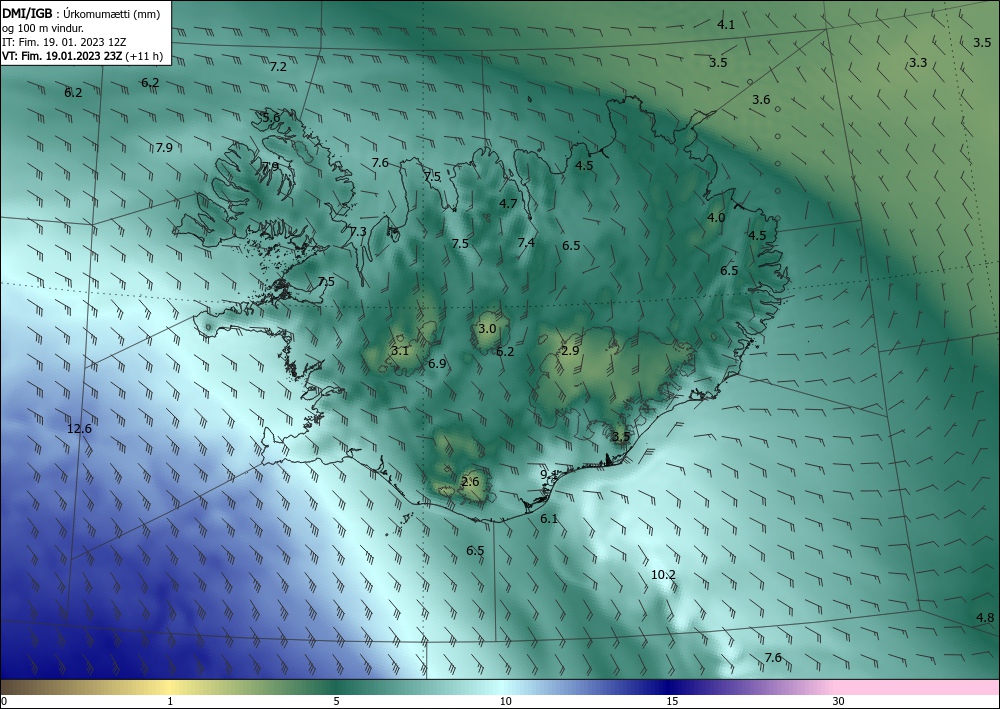Click the 3.0 value on the glacier
The image size is (1000, 709).
point(487,328)
